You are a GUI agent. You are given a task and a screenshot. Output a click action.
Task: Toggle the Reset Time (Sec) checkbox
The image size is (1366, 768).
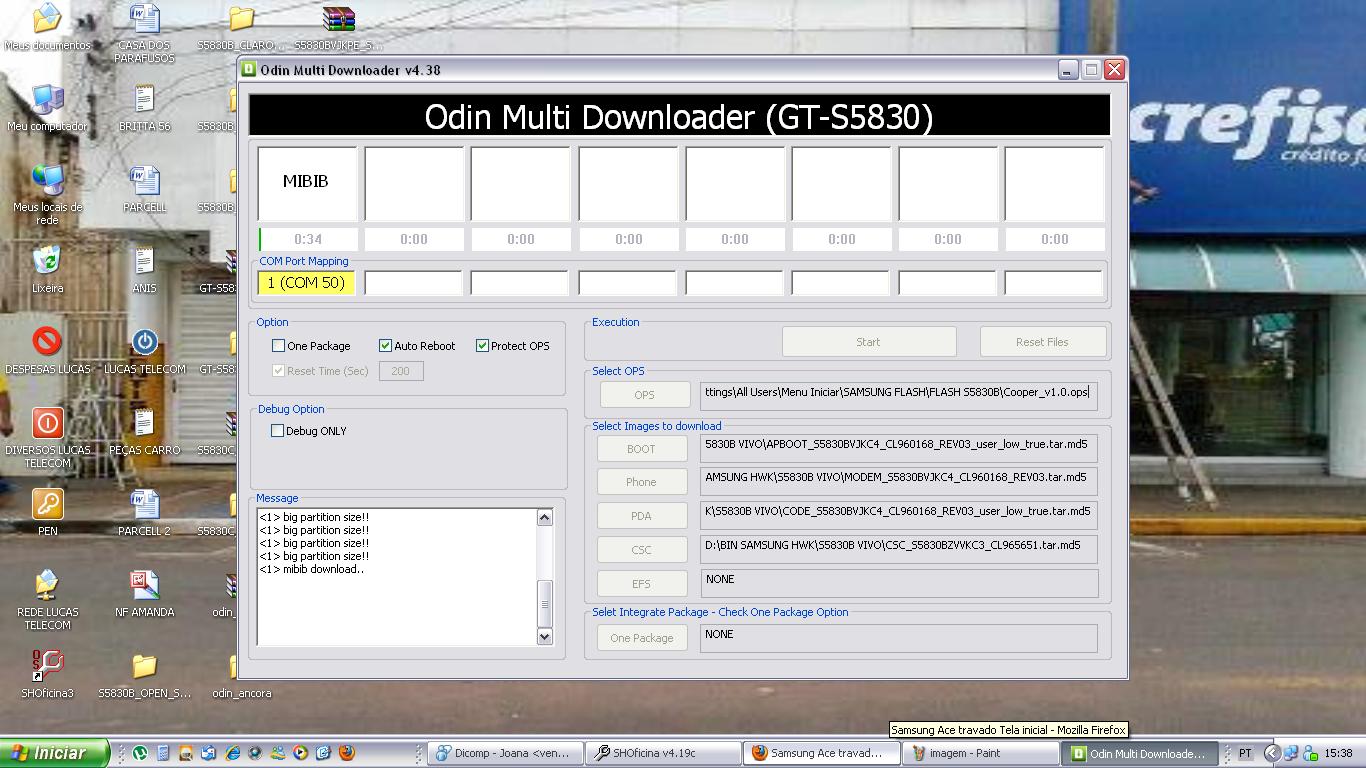(x=279, y=371)
